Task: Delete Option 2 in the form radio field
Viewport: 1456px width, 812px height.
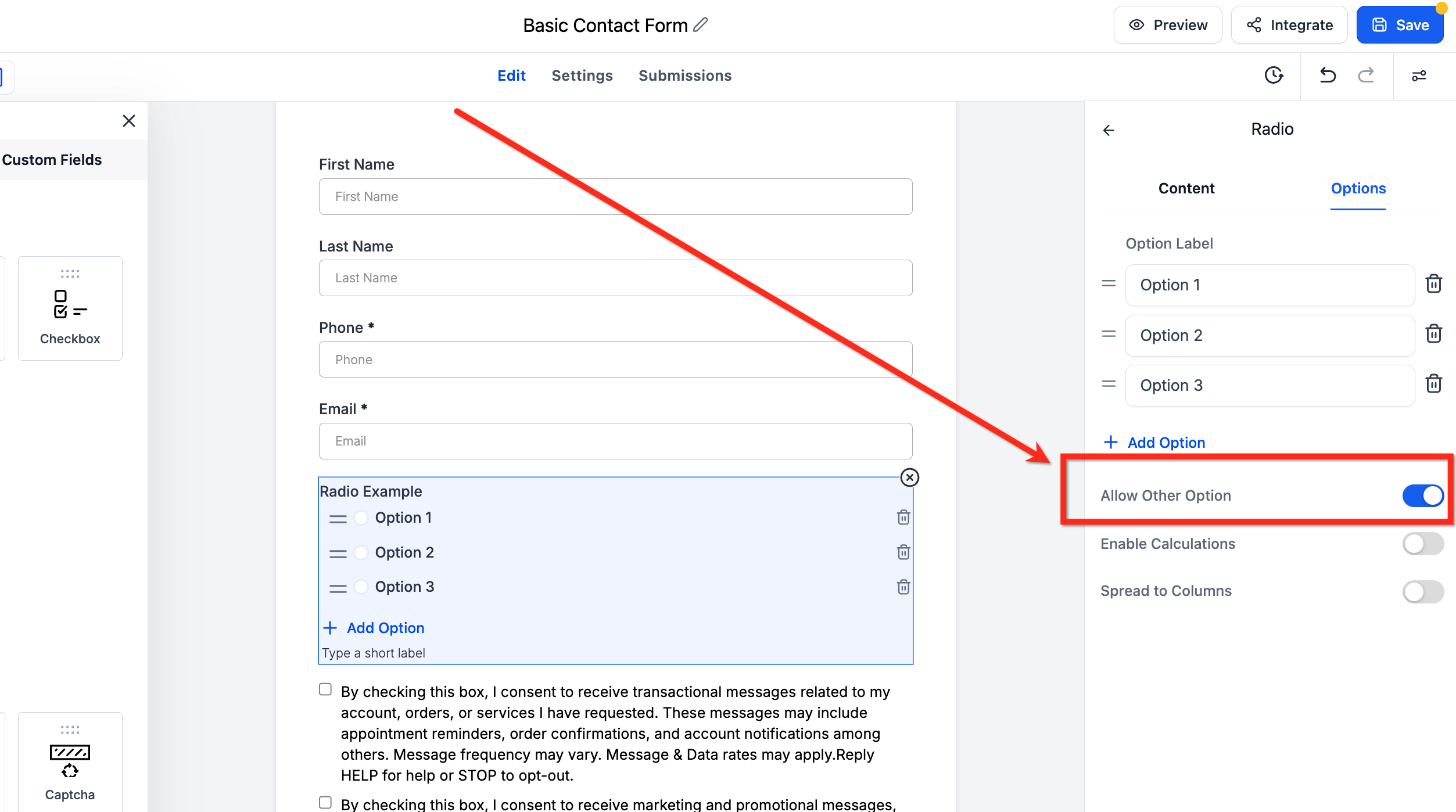Action: pos(903,552)
